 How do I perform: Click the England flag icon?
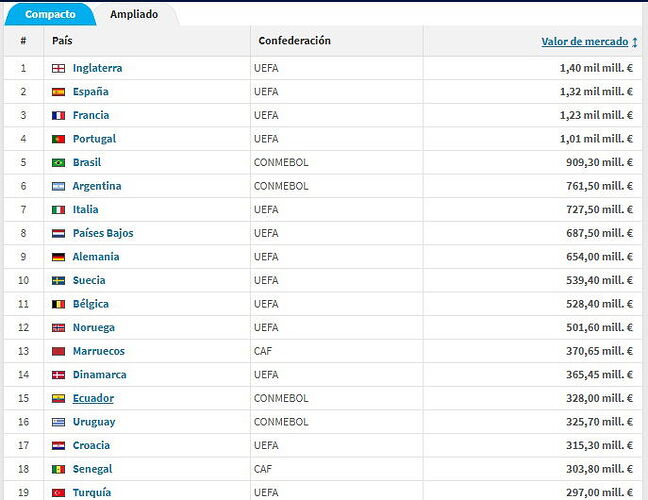click(58, 69)
